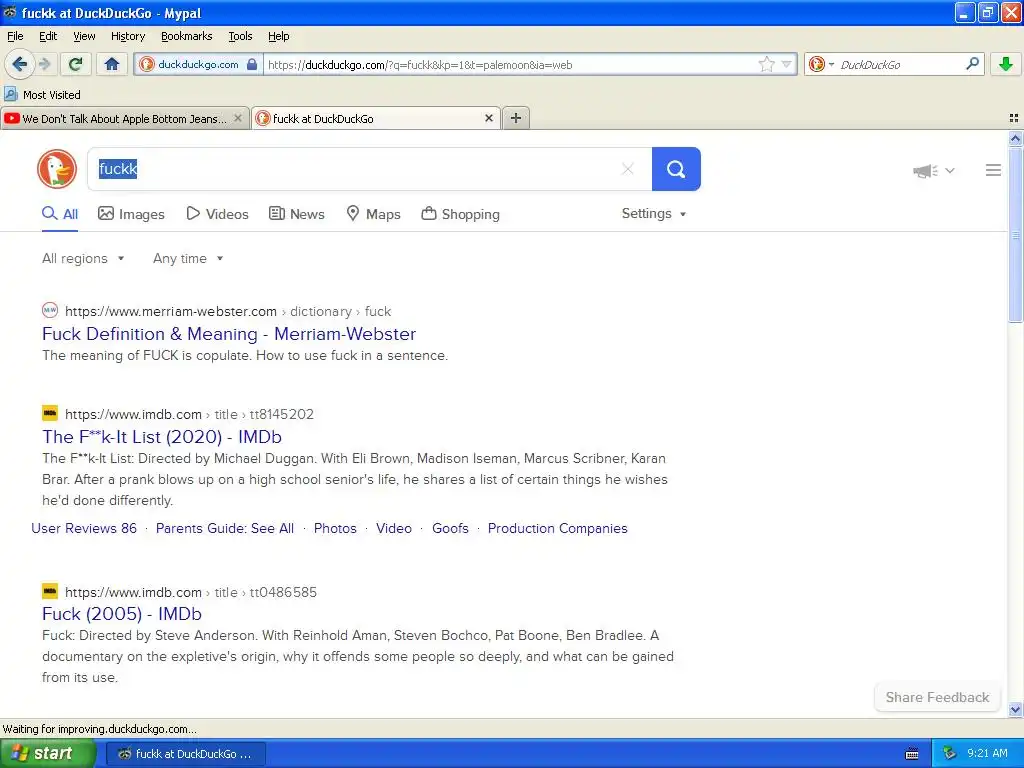Open the Help menu
Image resolution: width=1024 pixels, height=768 pixels.
[278, 37]
